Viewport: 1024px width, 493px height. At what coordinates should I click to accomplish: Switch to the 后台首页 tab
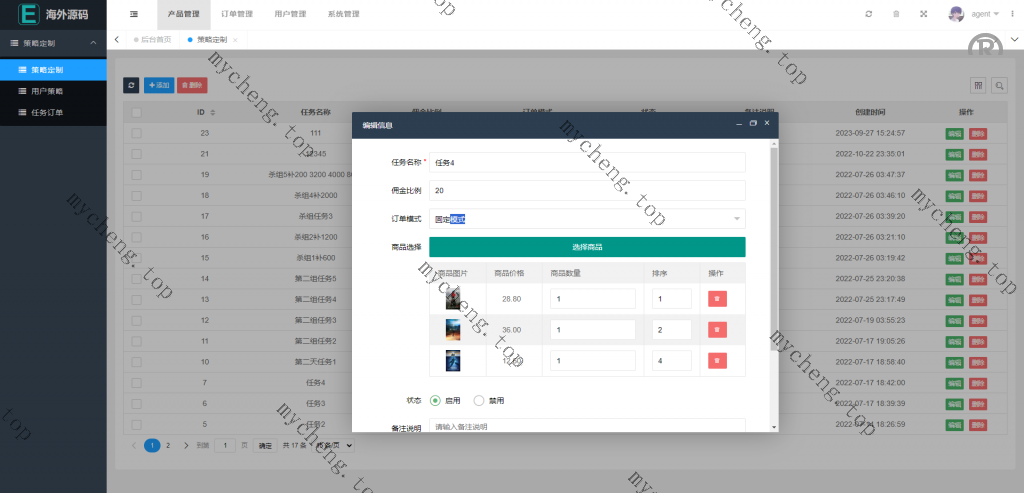point(155,39)
